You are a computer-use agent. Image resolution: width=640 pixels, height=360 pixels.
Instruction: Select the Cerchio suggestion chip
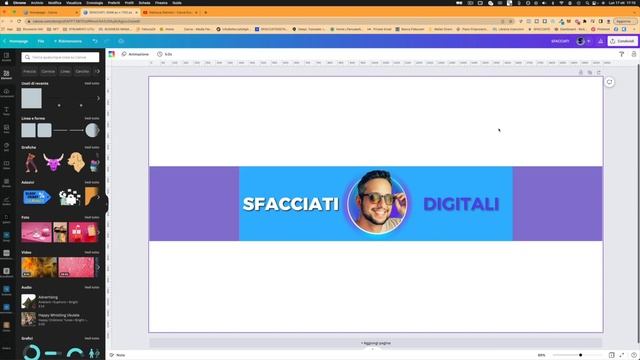point(82,71)
